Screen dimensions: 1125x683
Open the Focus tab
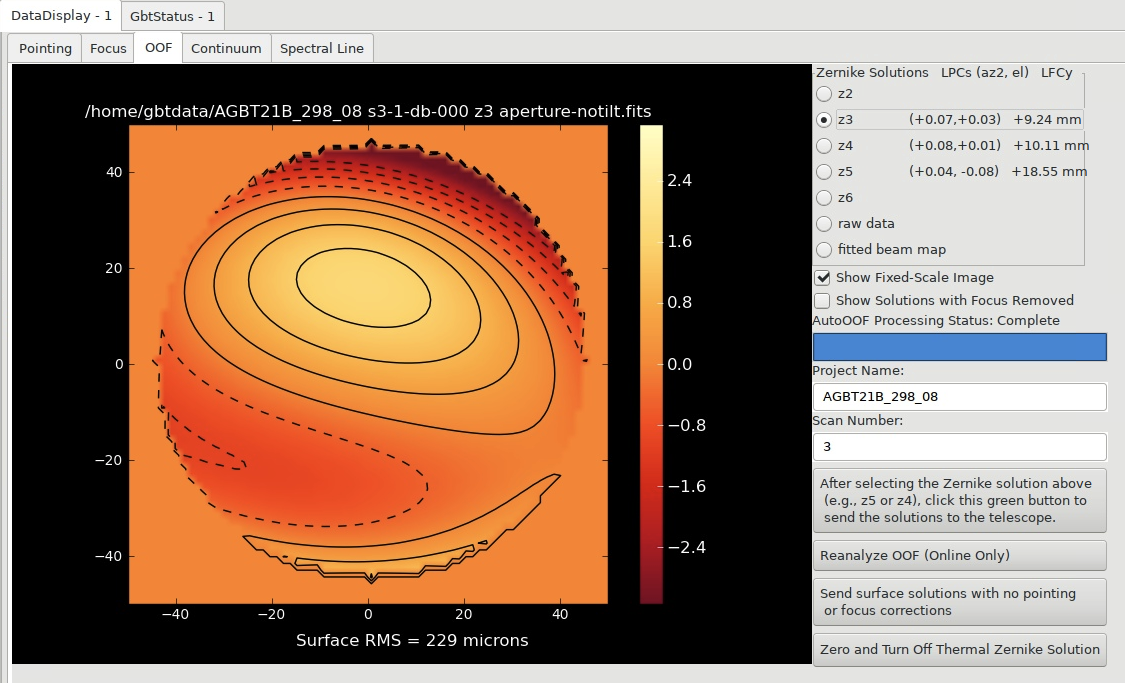tap(108, 48)
